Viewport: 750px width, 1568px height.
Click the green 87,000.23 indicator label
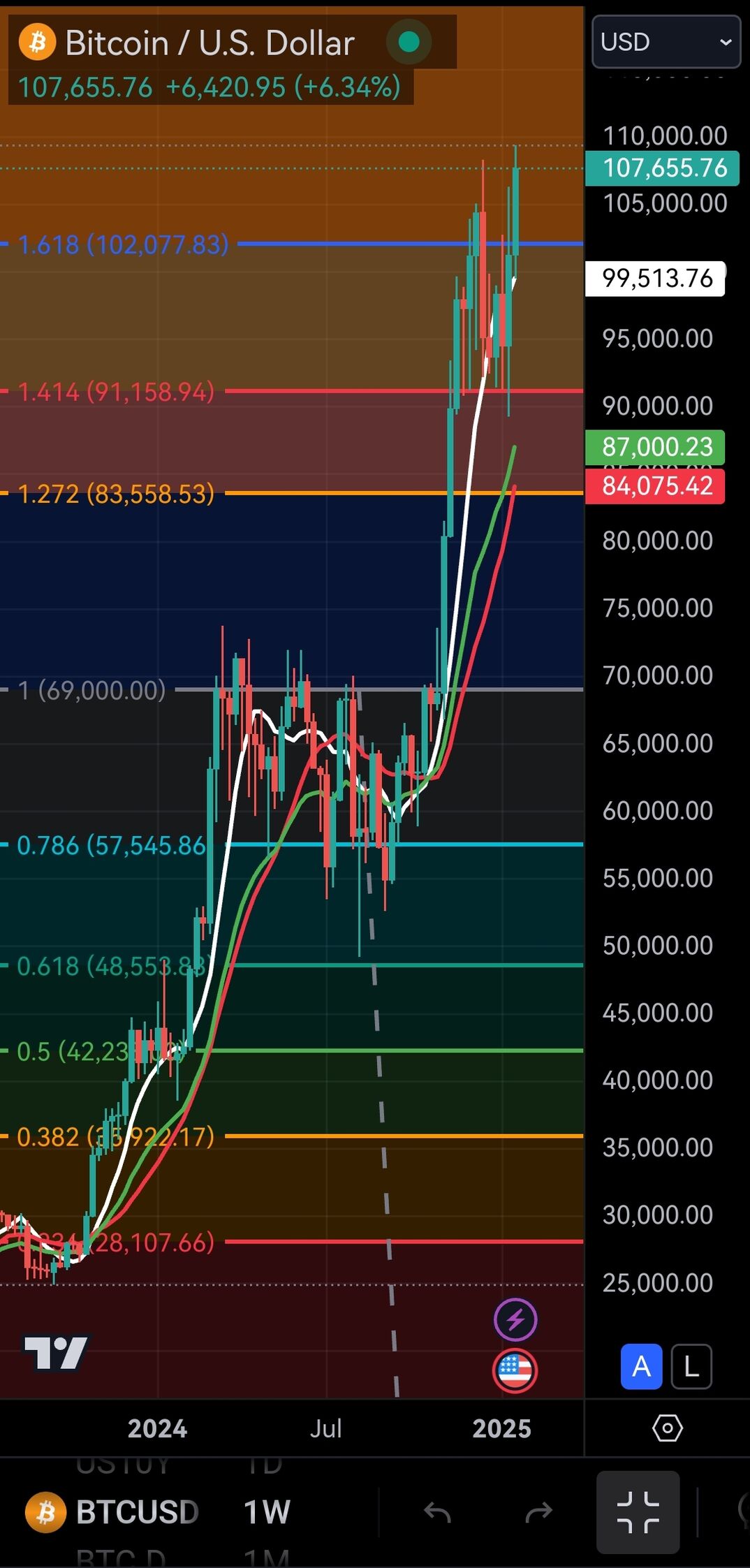click(x=655, y=447)
